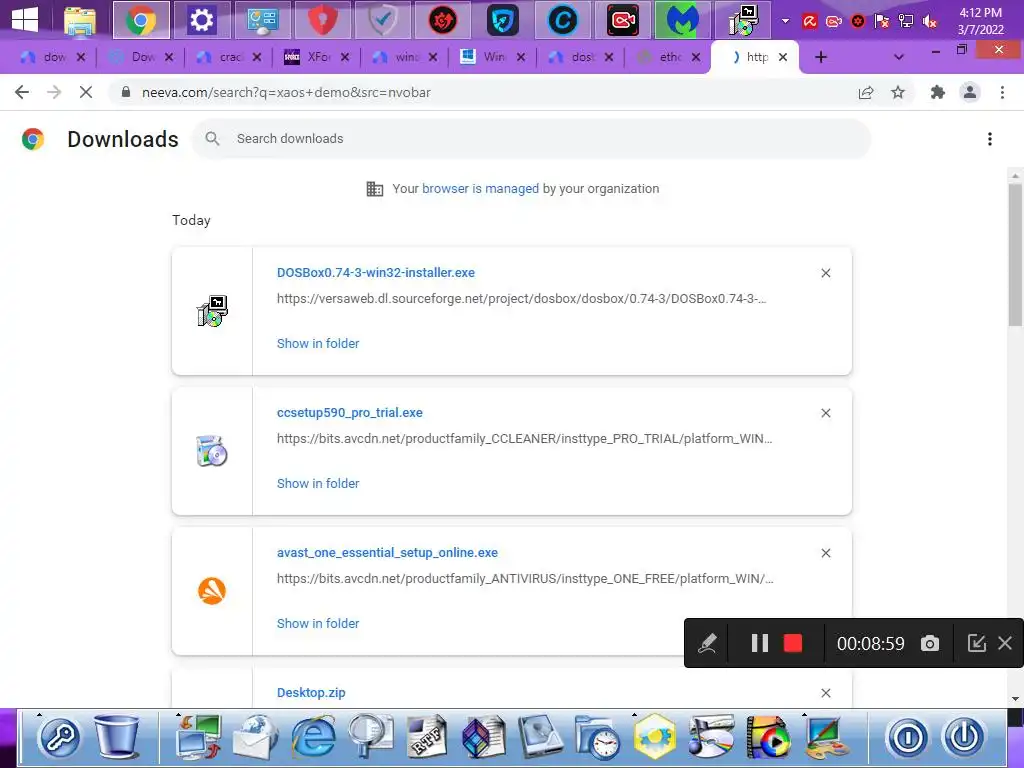
Task: Show ccsetup590_pro_trial.exe in folder
Action: 318,483
